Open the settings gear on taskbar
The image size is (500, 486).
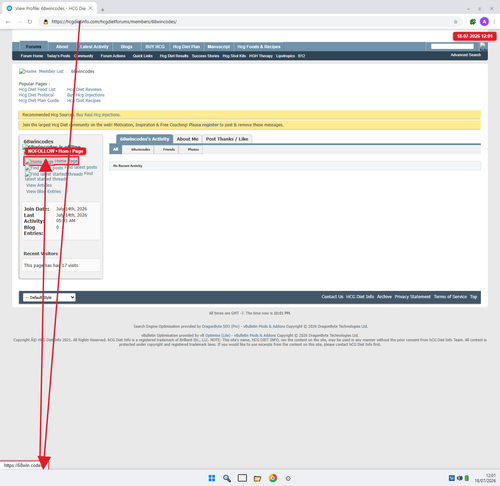coord(288,478)
